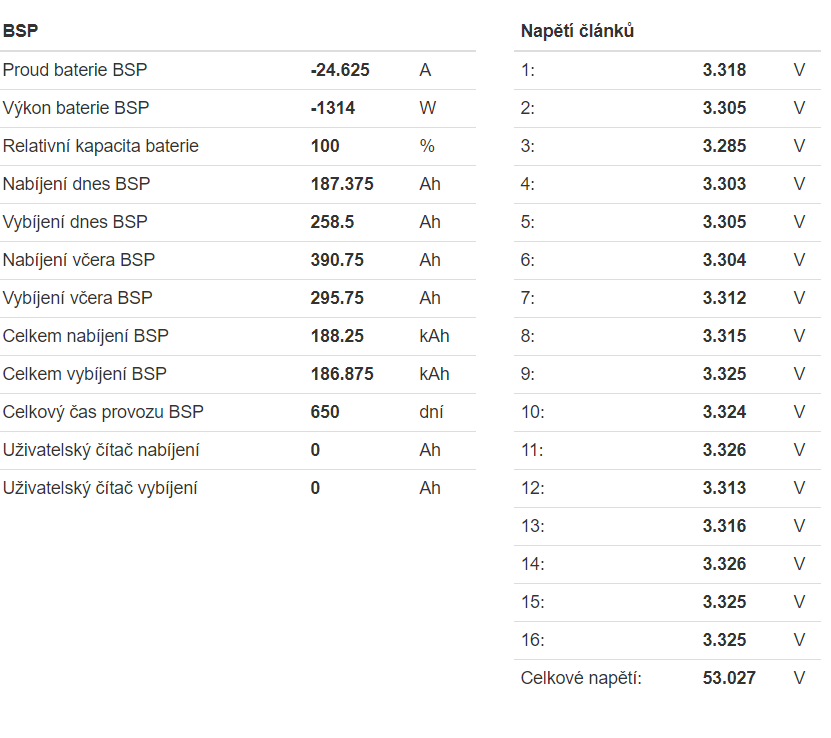831x738 pixels.
Task: Select the Vybíjení dnes BSP value 258.5
Action: click(x=332, y=222)
